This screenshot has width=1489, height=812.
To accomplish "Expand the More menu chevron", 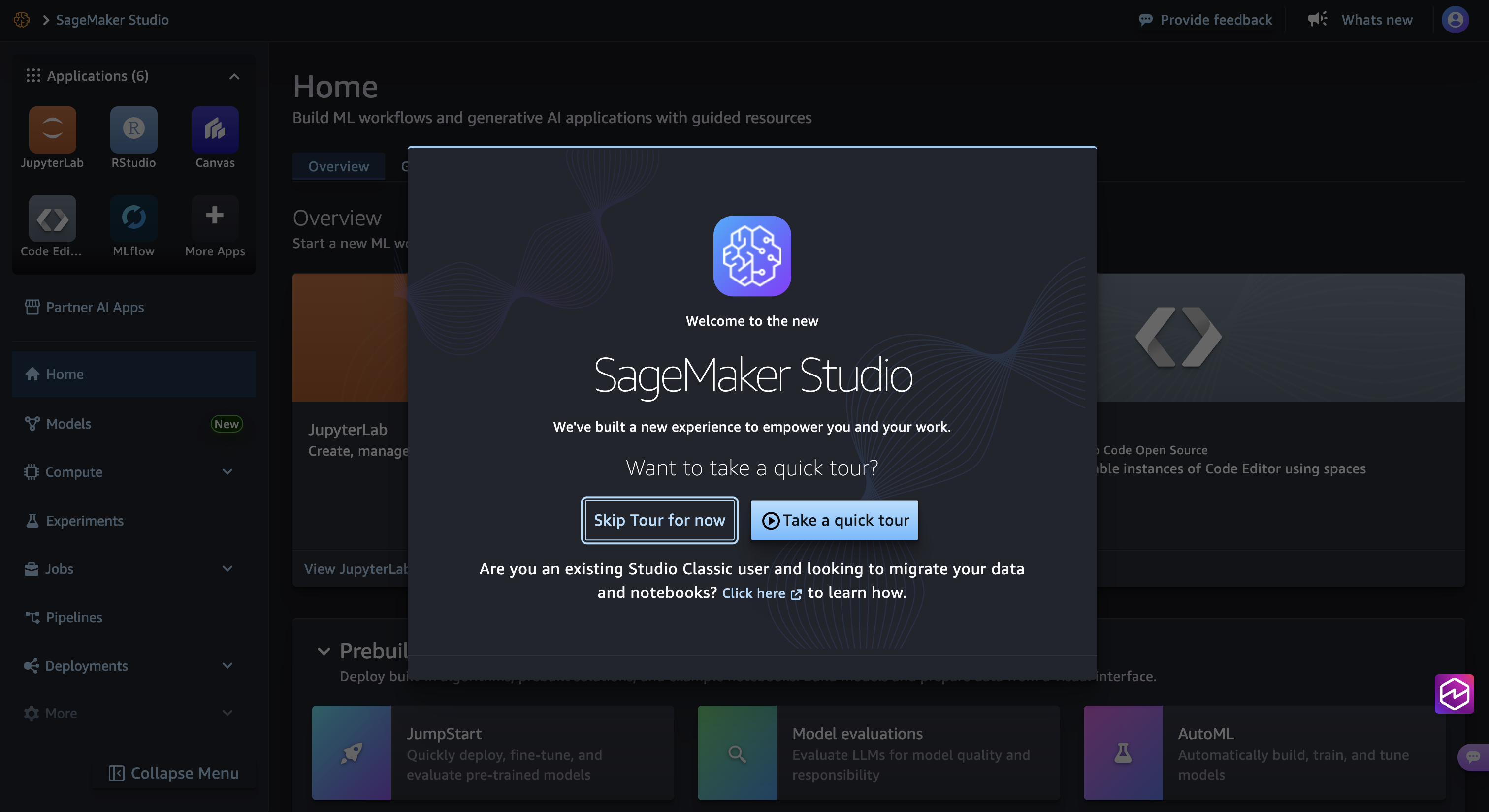I will point(228,713).
